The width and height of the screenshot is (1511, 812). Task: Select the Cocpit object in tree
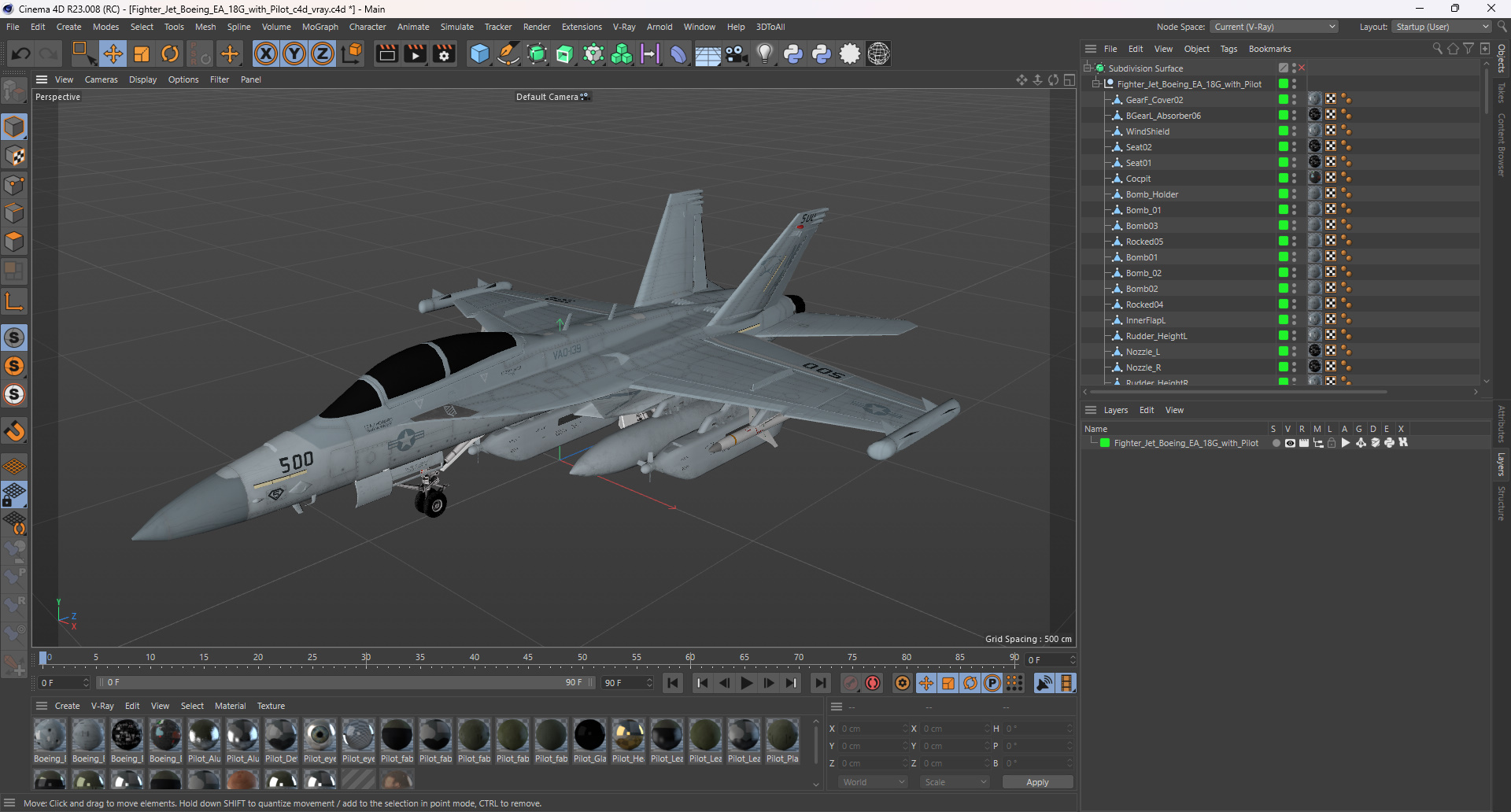pos(1138,179)
